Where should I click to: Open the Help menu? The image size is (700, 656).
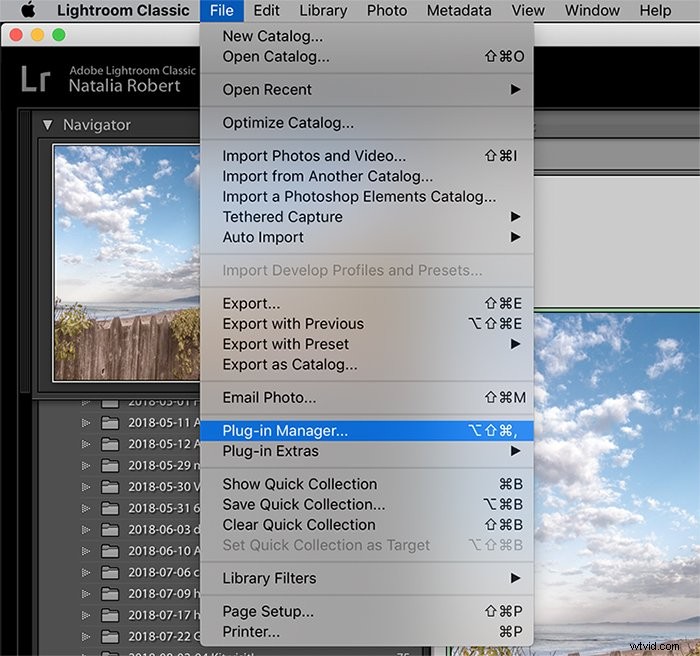[655, 10]
